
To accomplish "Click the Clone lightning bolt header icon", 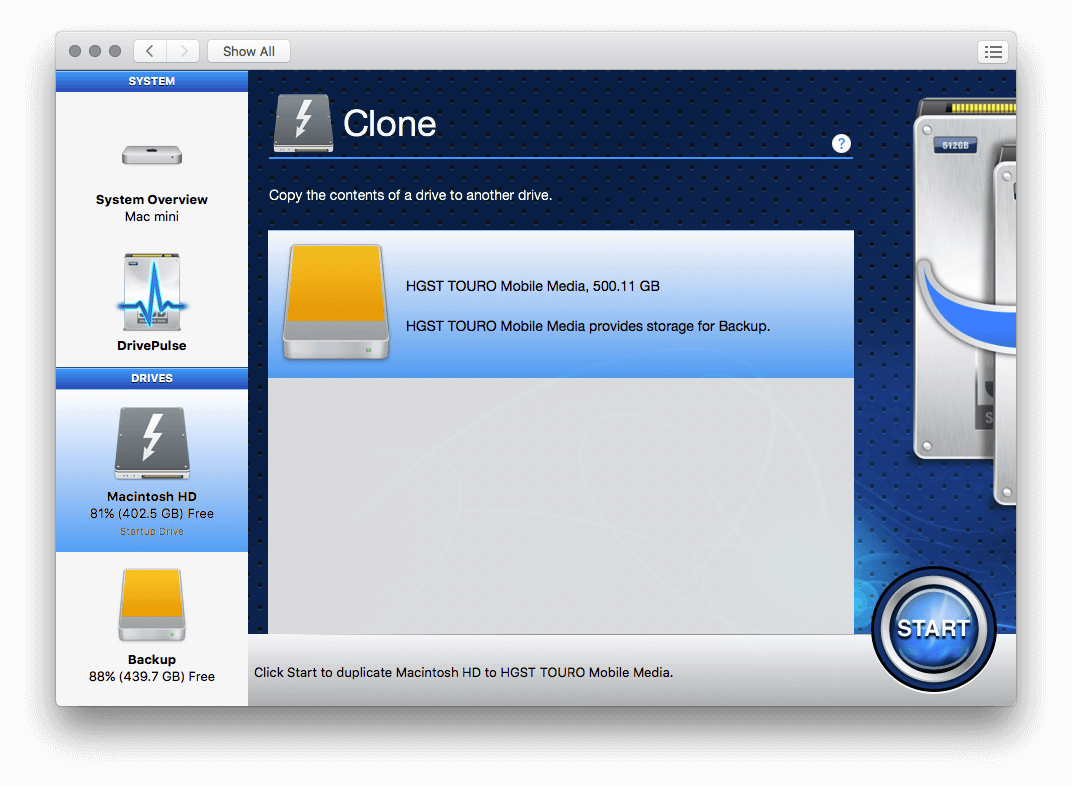I will (302, 122).
